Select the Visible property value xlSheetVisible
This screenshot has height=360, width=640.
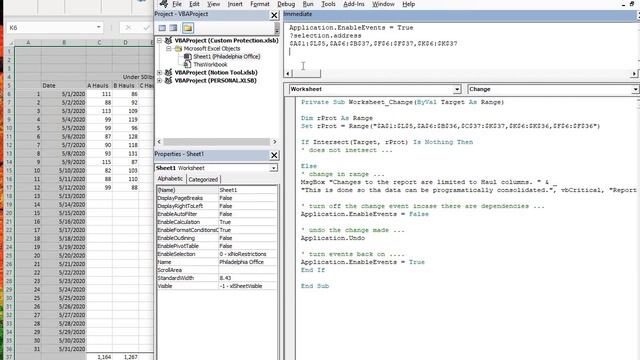tap(247, 286)
